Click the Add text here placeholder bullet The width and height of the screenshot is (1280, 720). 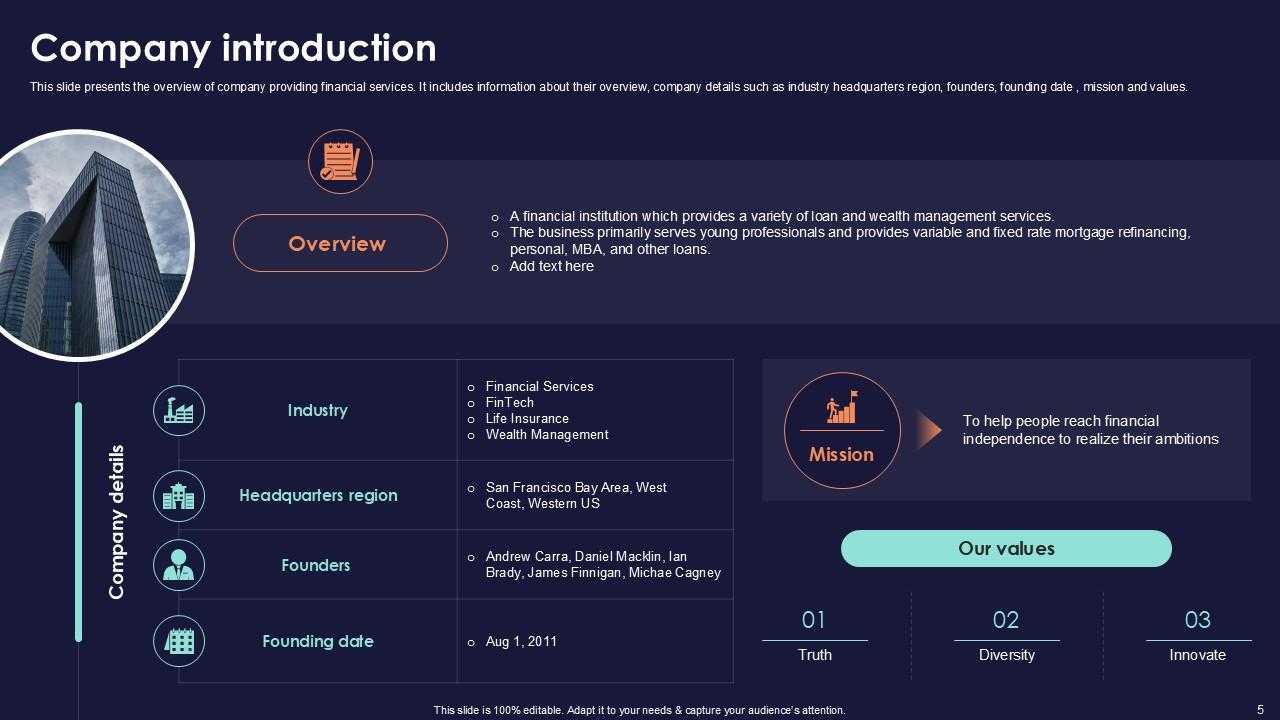click(x=551, y=267)
